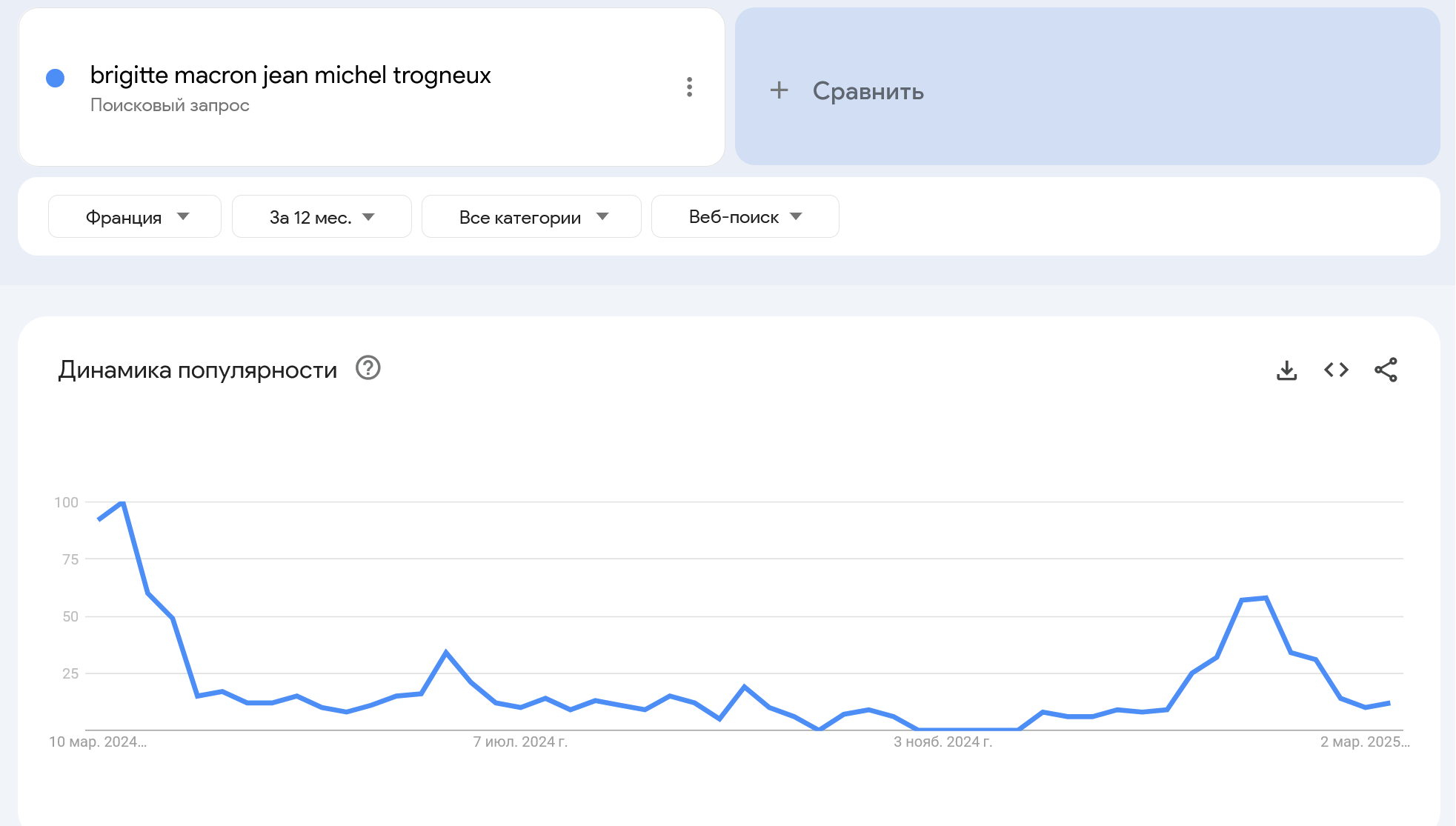Open the options menu for the search query
Screen dimensions: 1456x826
point(690,88)
